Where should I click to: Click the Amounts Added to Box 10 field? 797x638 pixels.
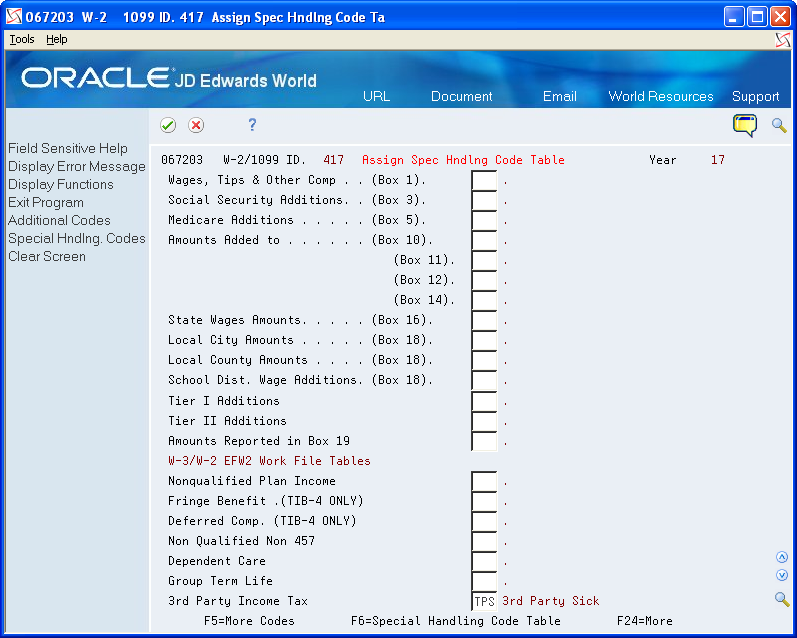click(x=484, y=240)
